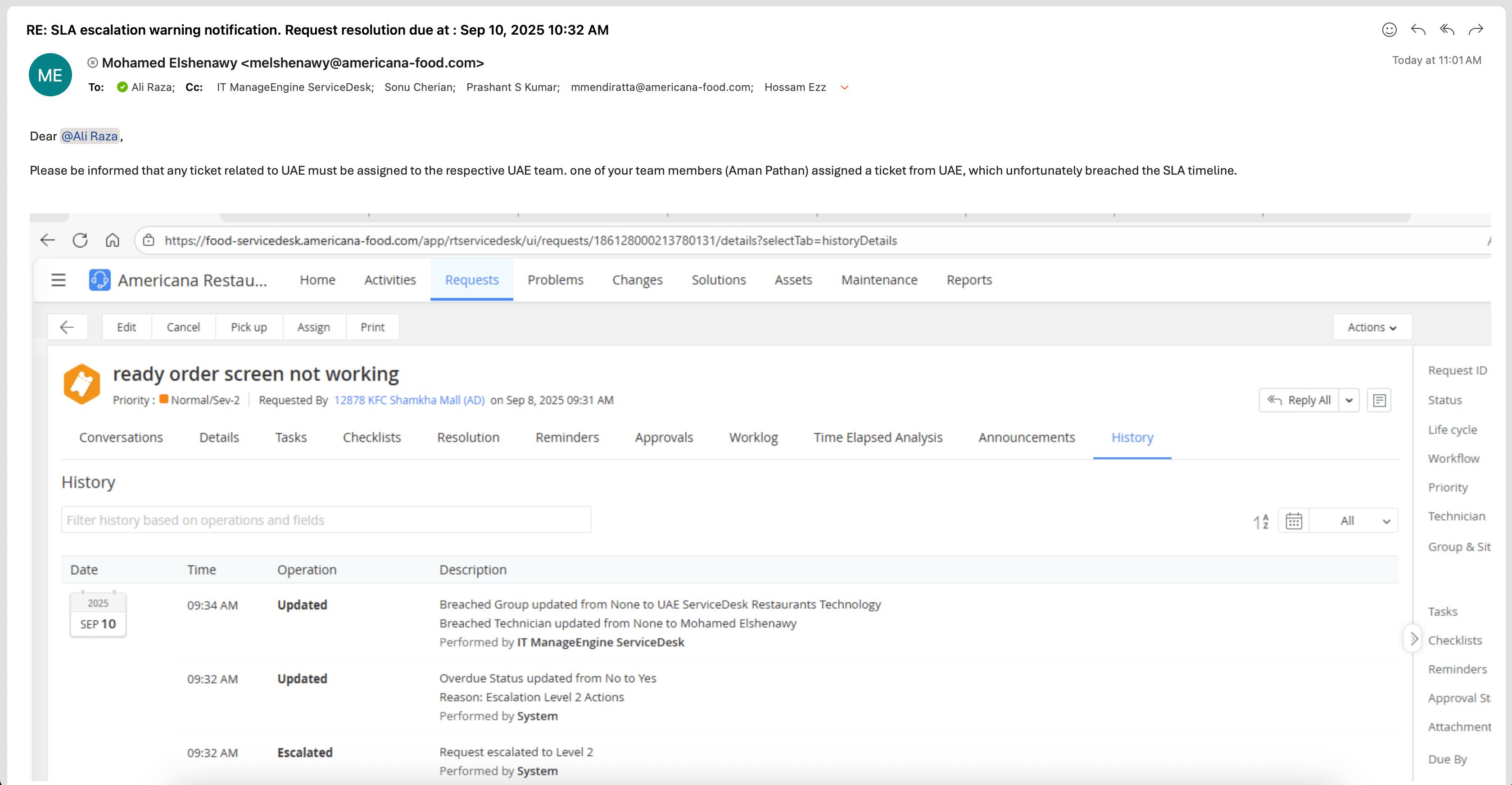Open the hamburger menu beside Americana logo
The image size is (1512, 785).
[58, 280]
